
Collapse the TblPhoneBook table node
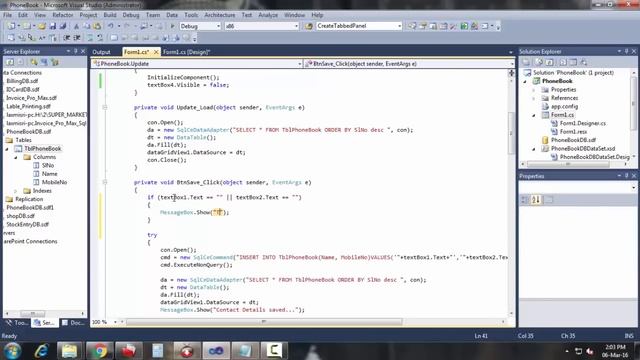coord(7,149)
